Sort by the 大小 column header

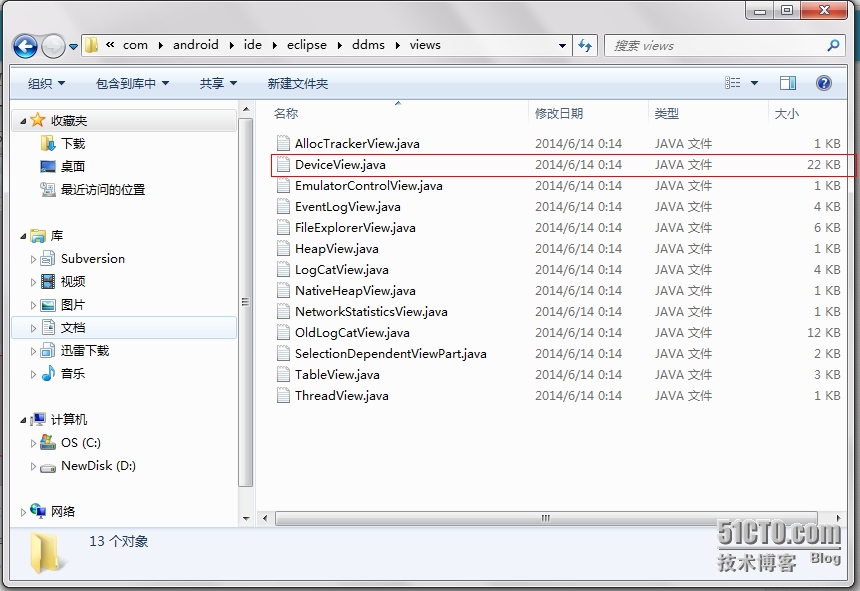pos(787,113)
